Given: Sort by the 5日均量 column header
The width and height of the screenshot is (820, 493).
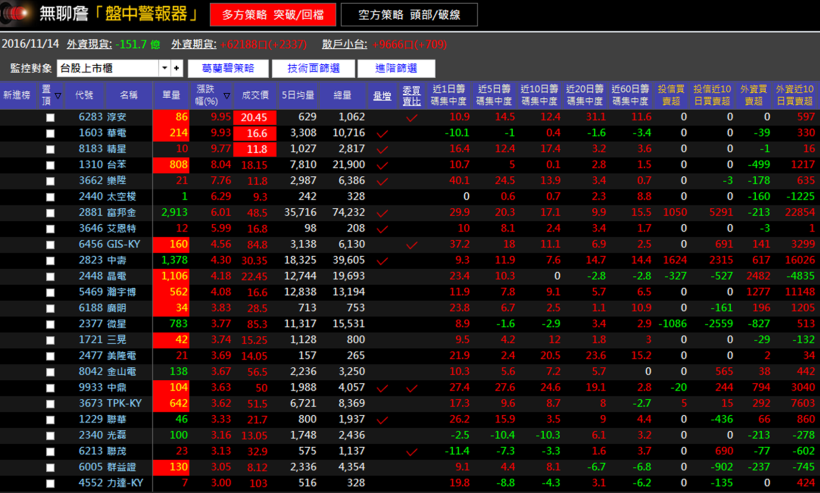Looking at the screenshot, I should pos(298,95).
